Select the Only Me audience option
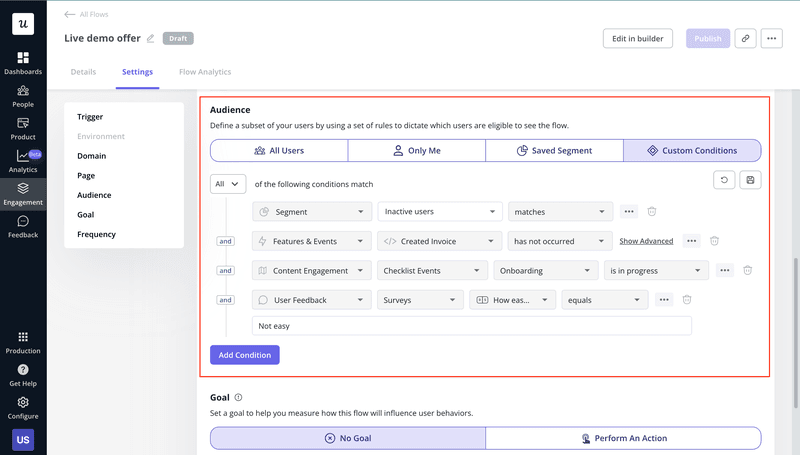 pos(416,151)
